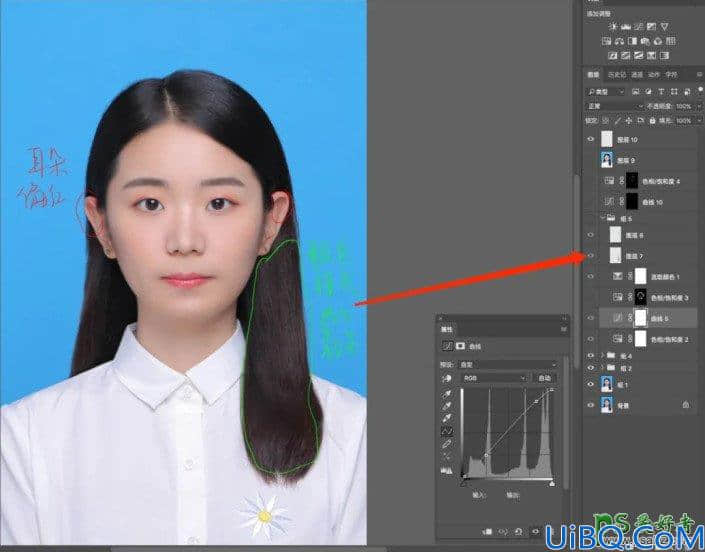The image size is (705, 552).
Task: Add a Curves adjustment from Adjustments panel
Action: click(638, 27)
